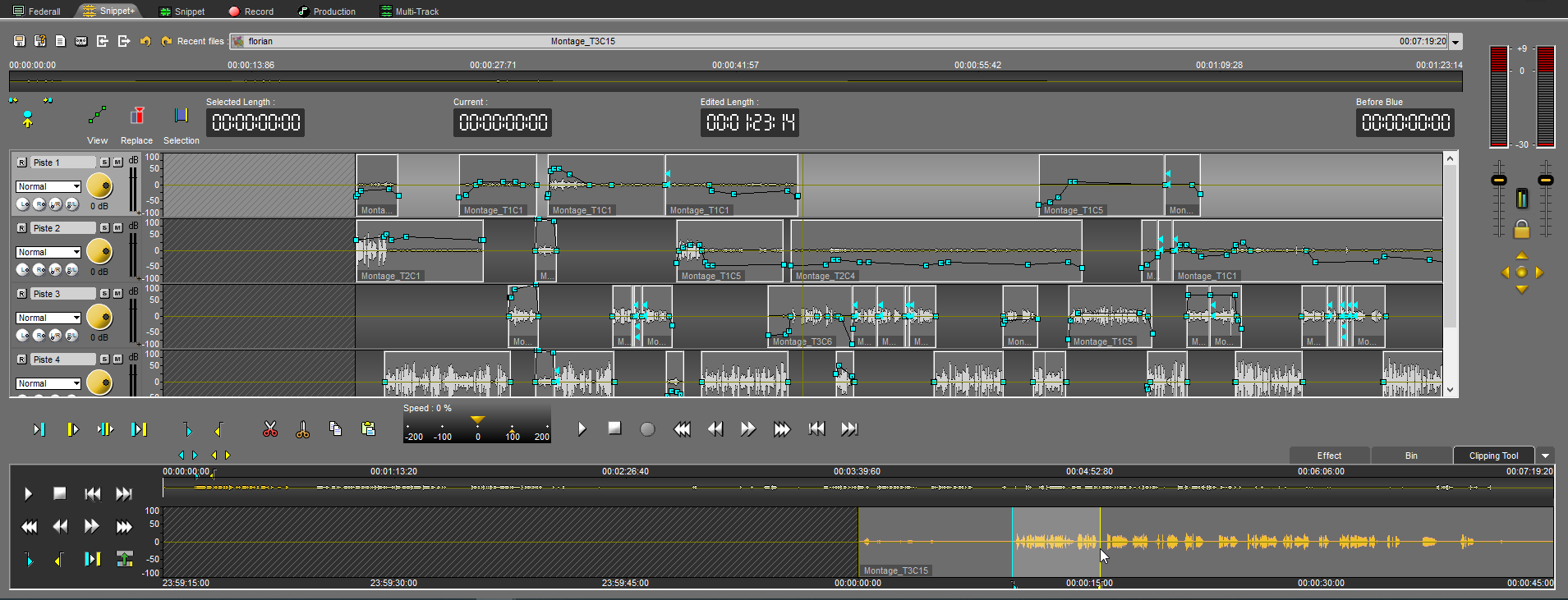Click the padlock icon near the faders
Screen dimensions: 1568x600
click(1522, 229)
